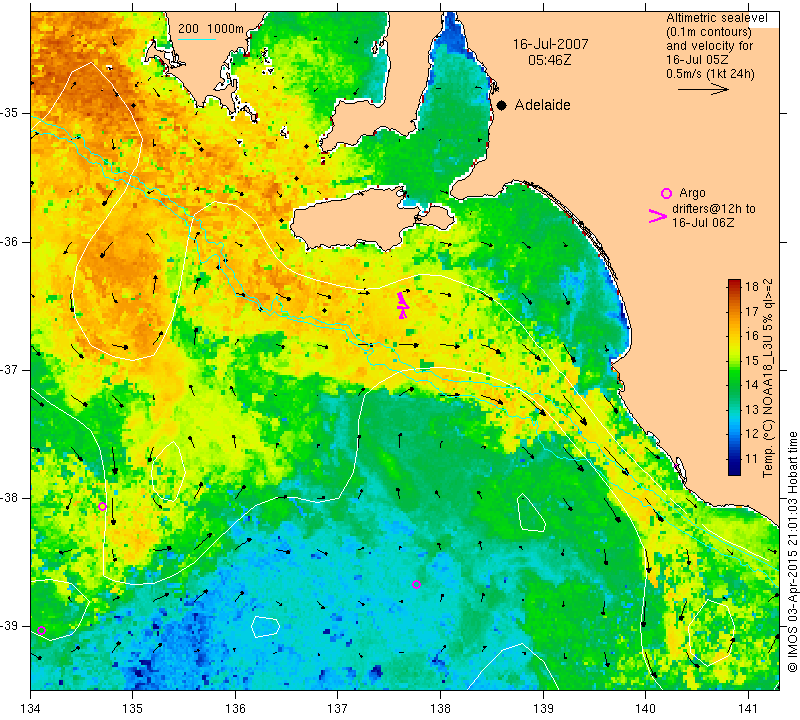Screen dimensions: 800x720
Task: Click the '200 1000m' bathymetry legend text
Action: coord(211,29)
